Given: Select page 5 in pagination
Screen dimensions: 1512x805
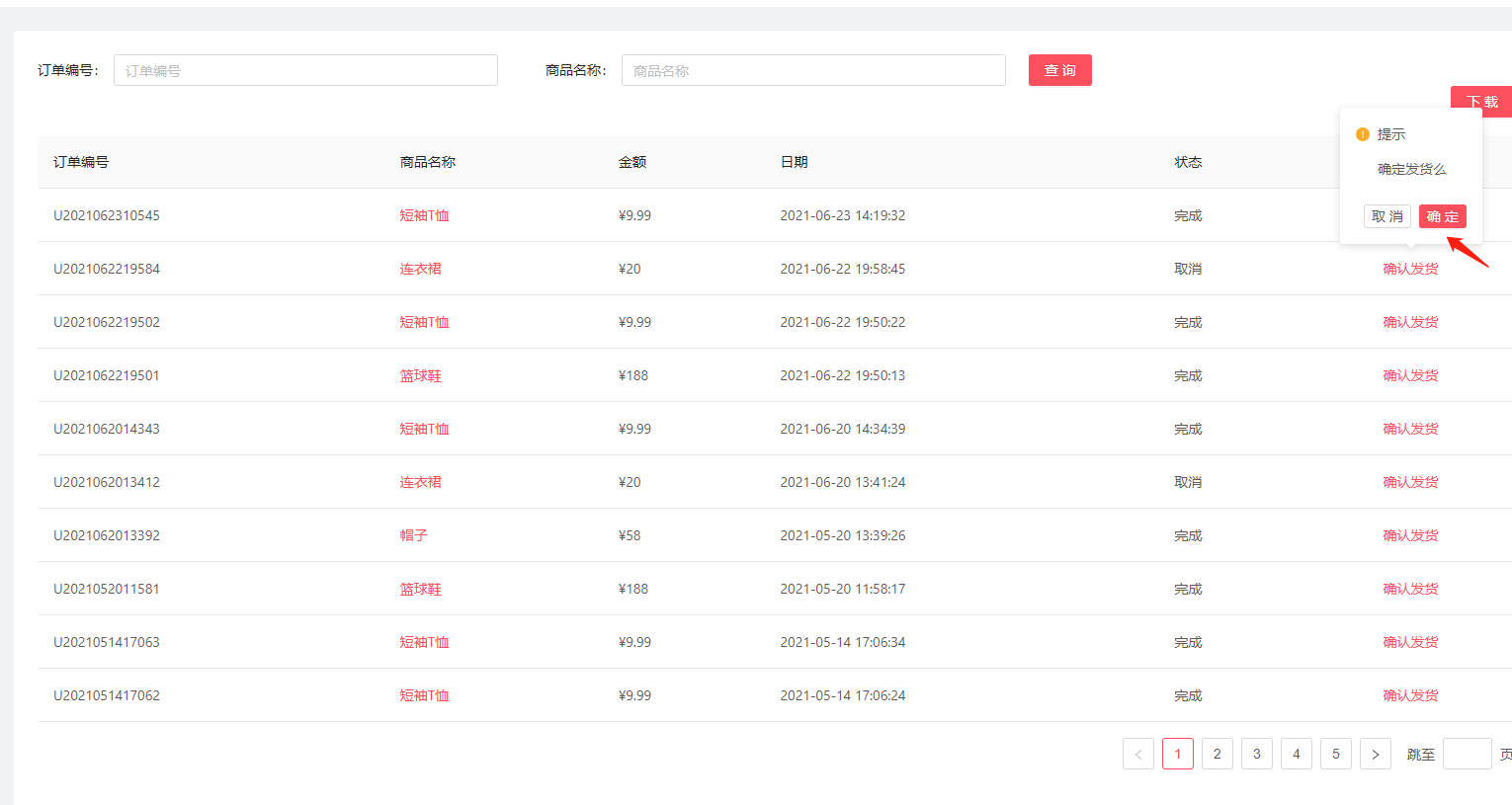Looking at the screenshot, I should click(1336, 754).
